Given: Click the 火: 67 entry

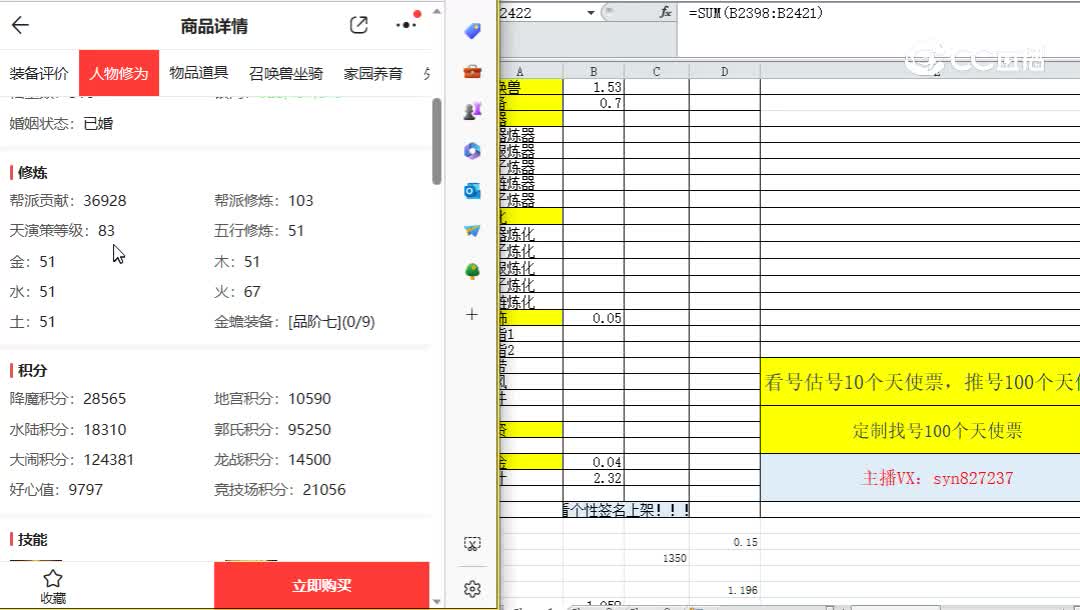Looking at the screenshot, I should coord(237,292).
